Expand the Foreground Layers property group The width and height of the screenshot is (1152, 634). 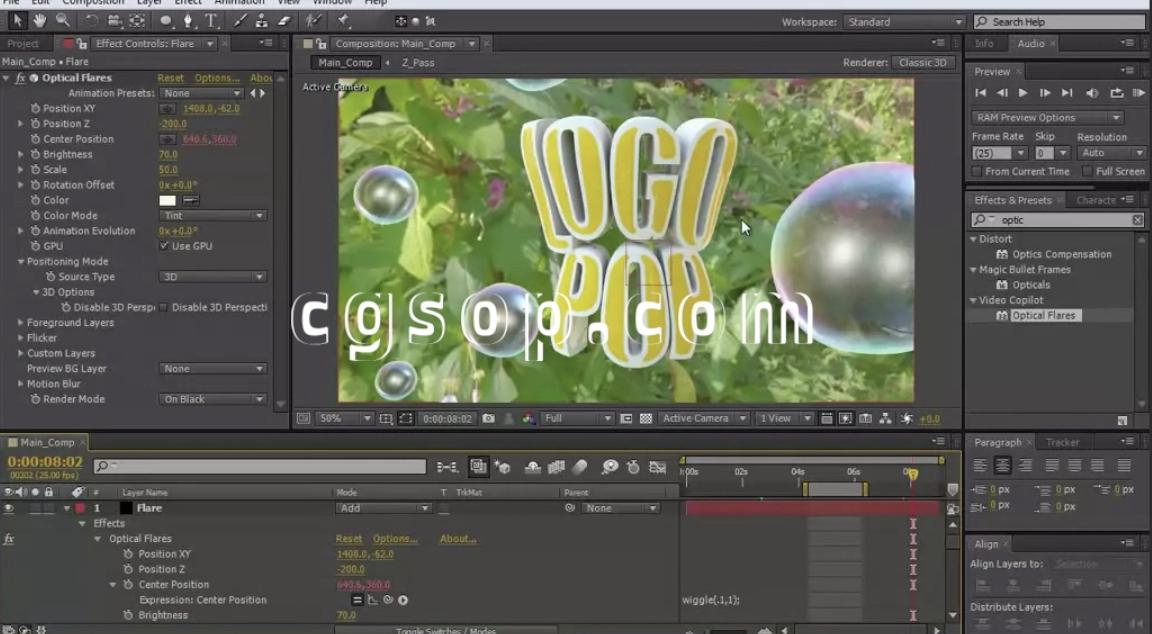pos(20,323)
